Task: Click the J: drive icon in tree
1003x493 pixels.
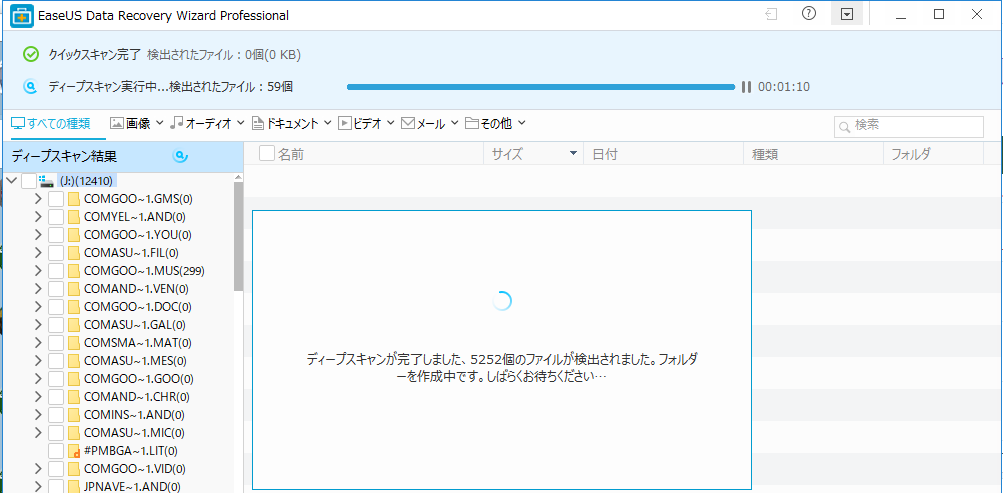Action: tap(46, 181)
